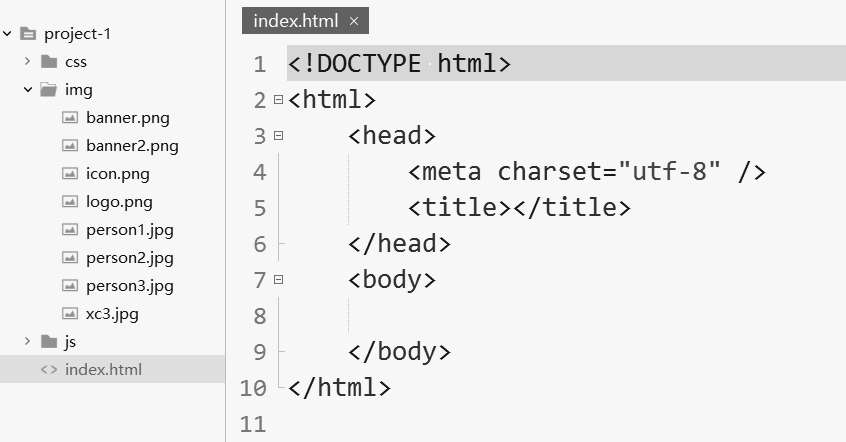
Task: Click the banner2.png image file icon
Action: (70, 145)
